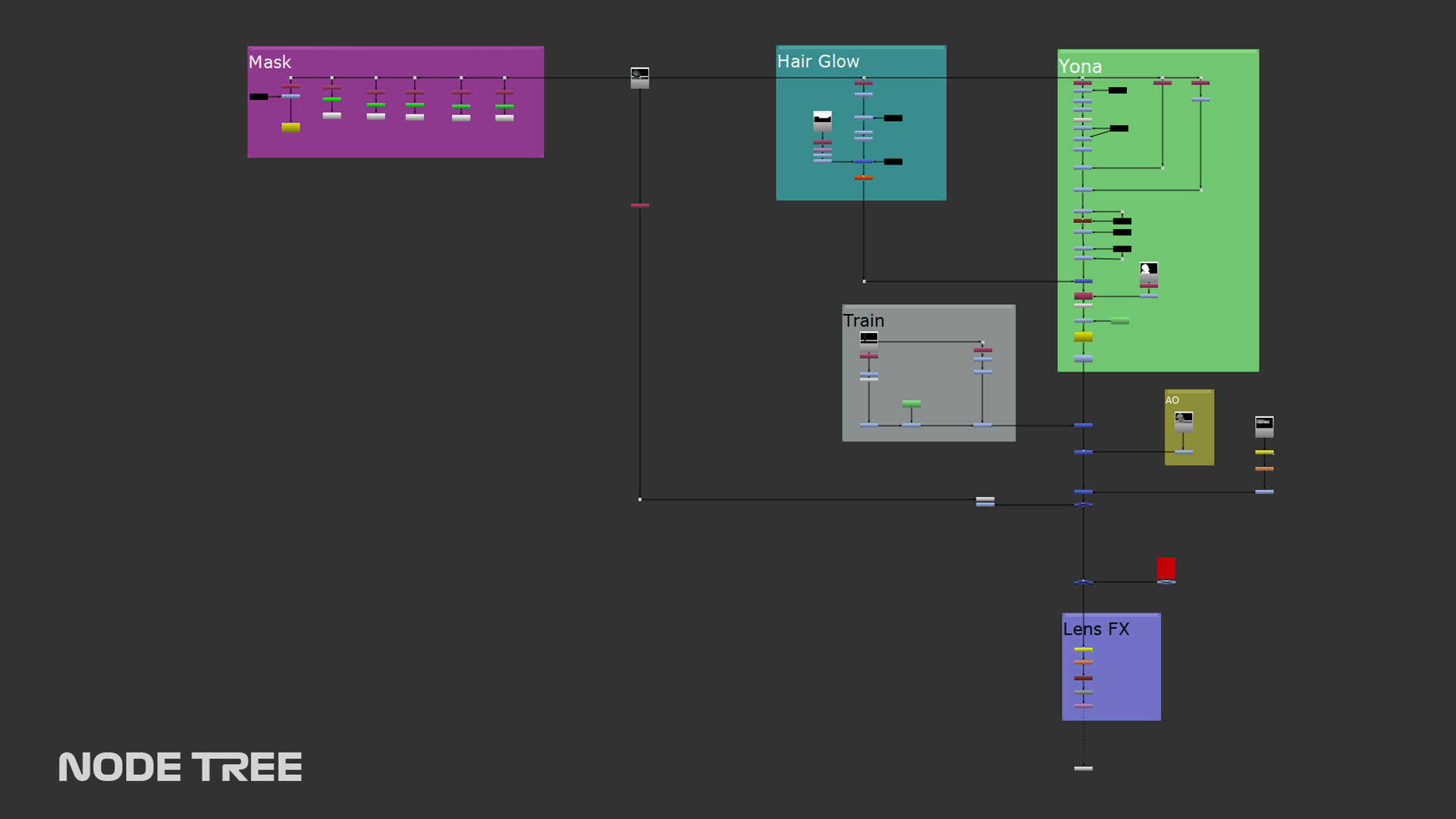Viewport: 1456px width, 819px height.
Task: Select the Hair Glow backdrop label
Action: tap(817, 61)
